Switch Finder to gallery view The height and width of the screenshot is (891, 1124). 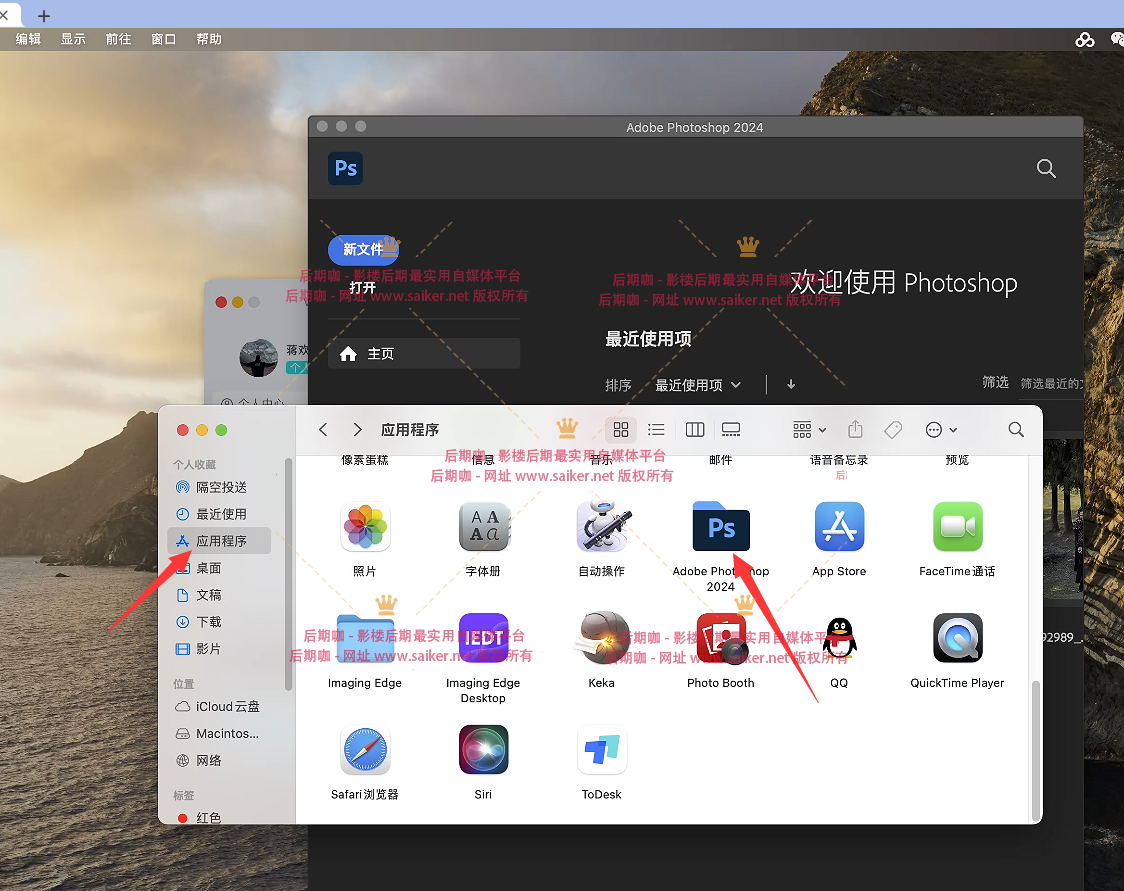pyautogui.click(x=730, y=429)
